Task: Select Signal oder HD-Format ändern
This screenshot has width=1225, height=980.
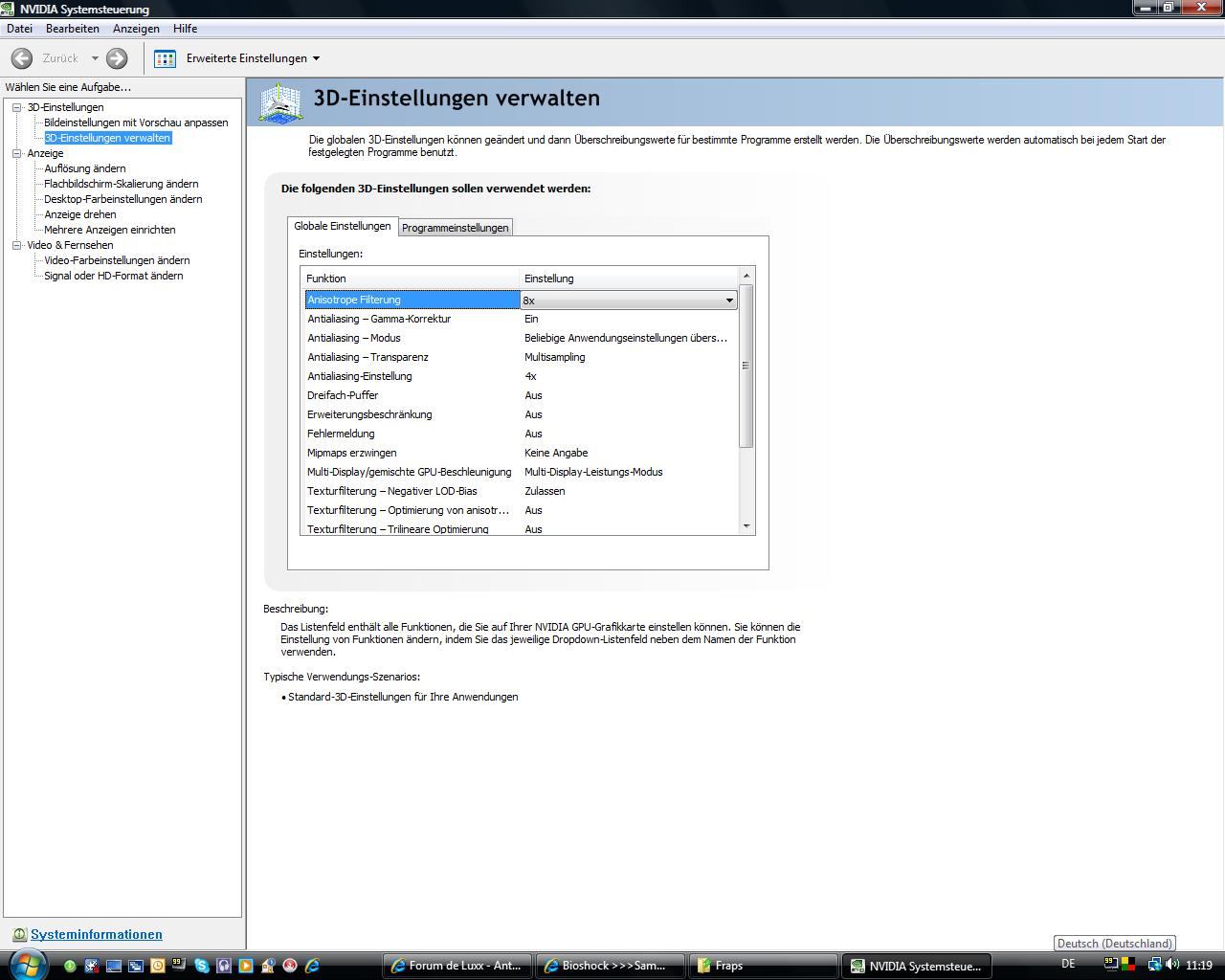Action: pos(114,276)
